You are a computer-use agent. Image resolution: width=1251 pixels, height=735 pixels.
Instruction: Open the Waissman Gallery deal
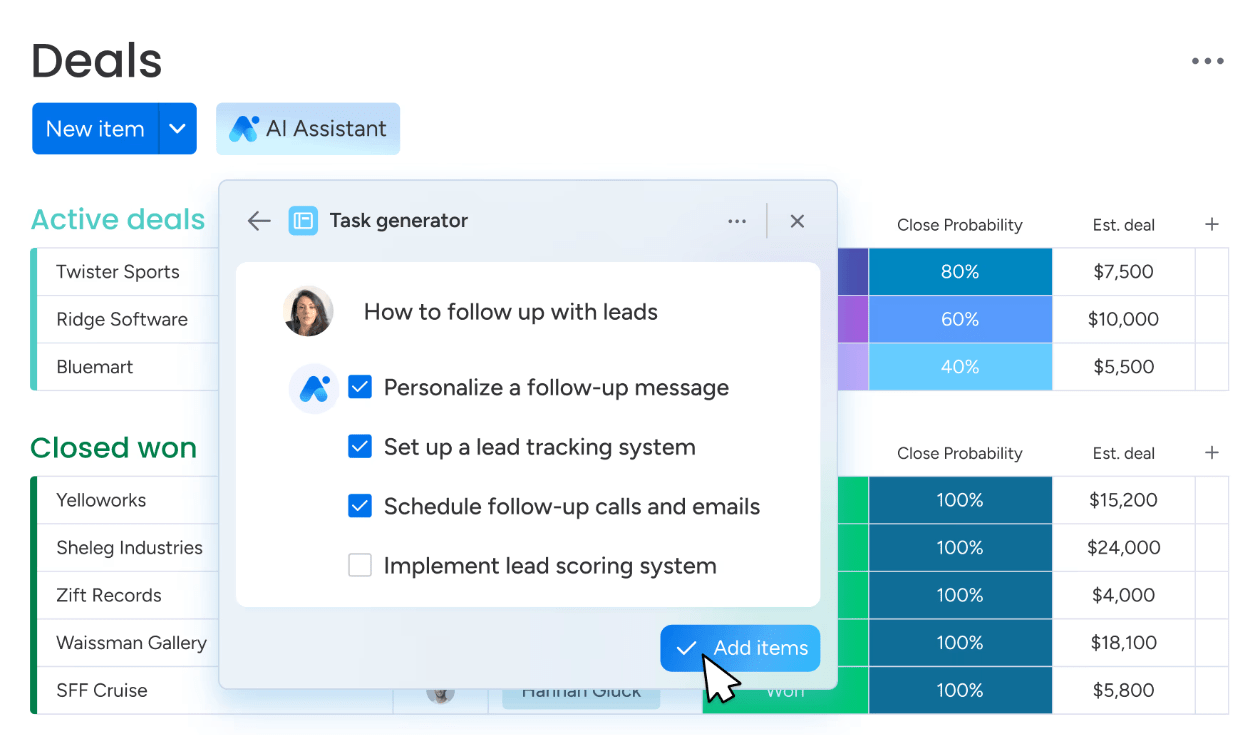click(x=131, y=643)
